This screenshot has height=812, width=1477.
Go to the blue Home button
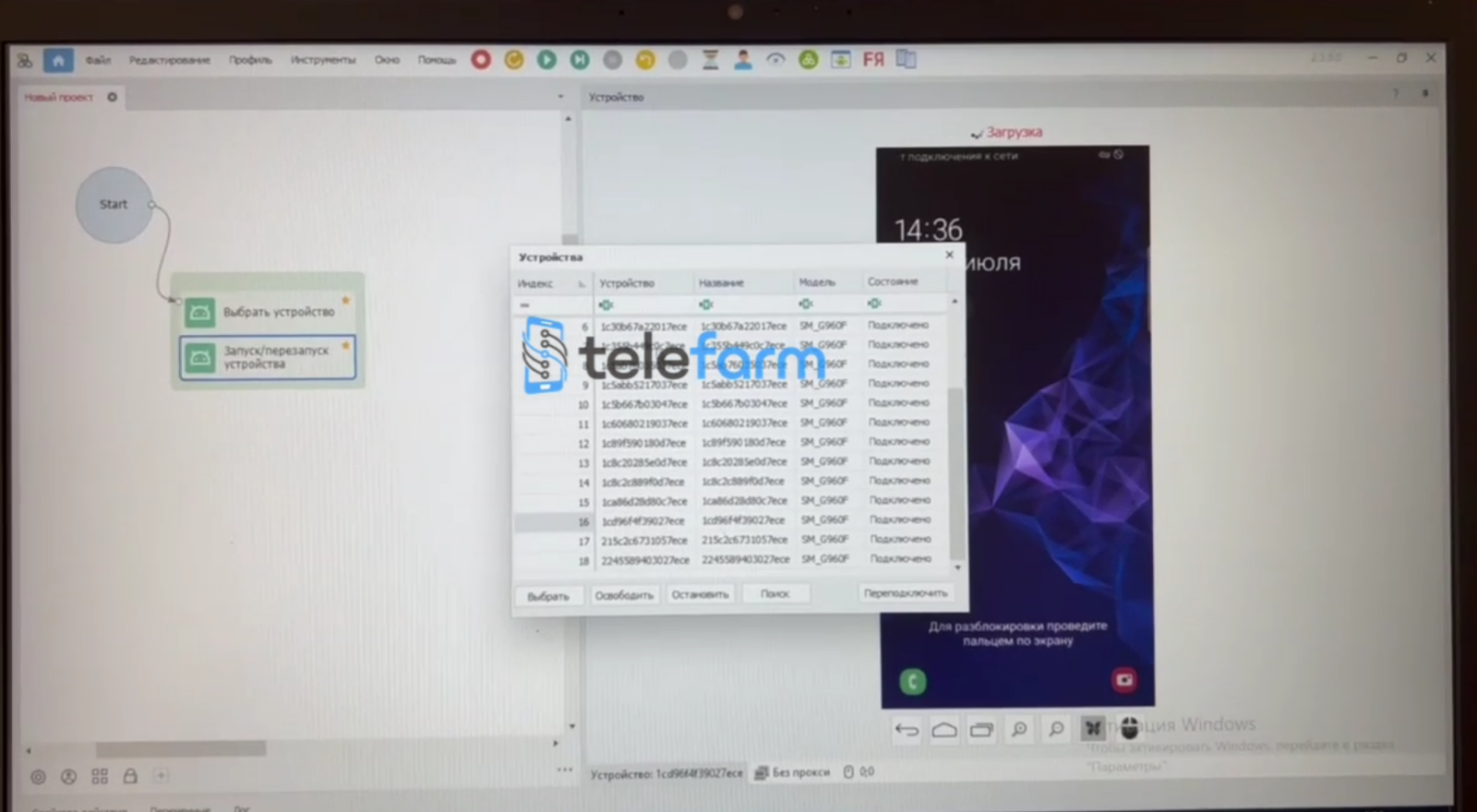click(x=58, y=61)
